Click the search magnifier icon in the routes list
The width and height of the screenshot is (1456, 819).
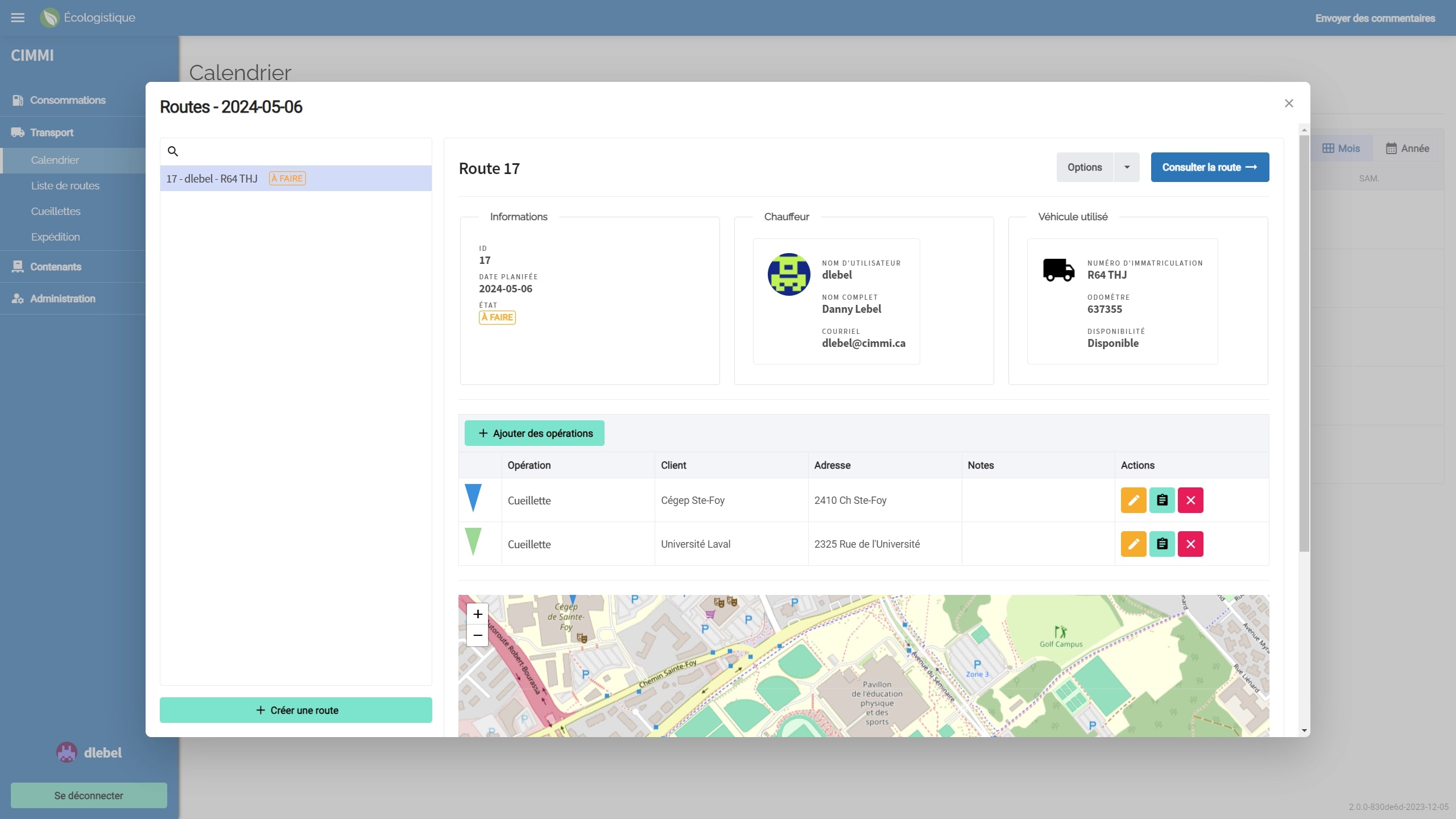[173, 151]
